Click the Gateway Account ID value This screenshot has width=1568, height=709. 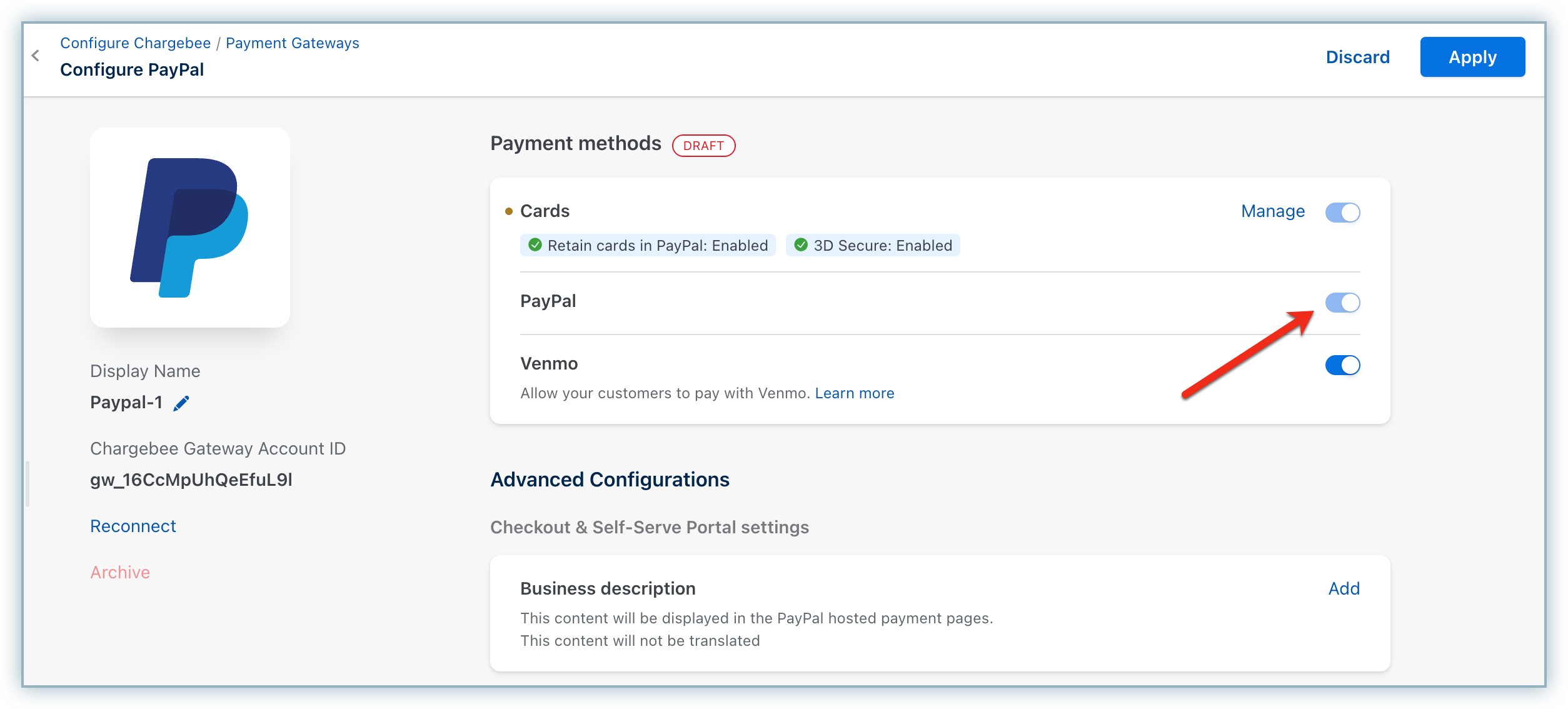click(191, 480)
